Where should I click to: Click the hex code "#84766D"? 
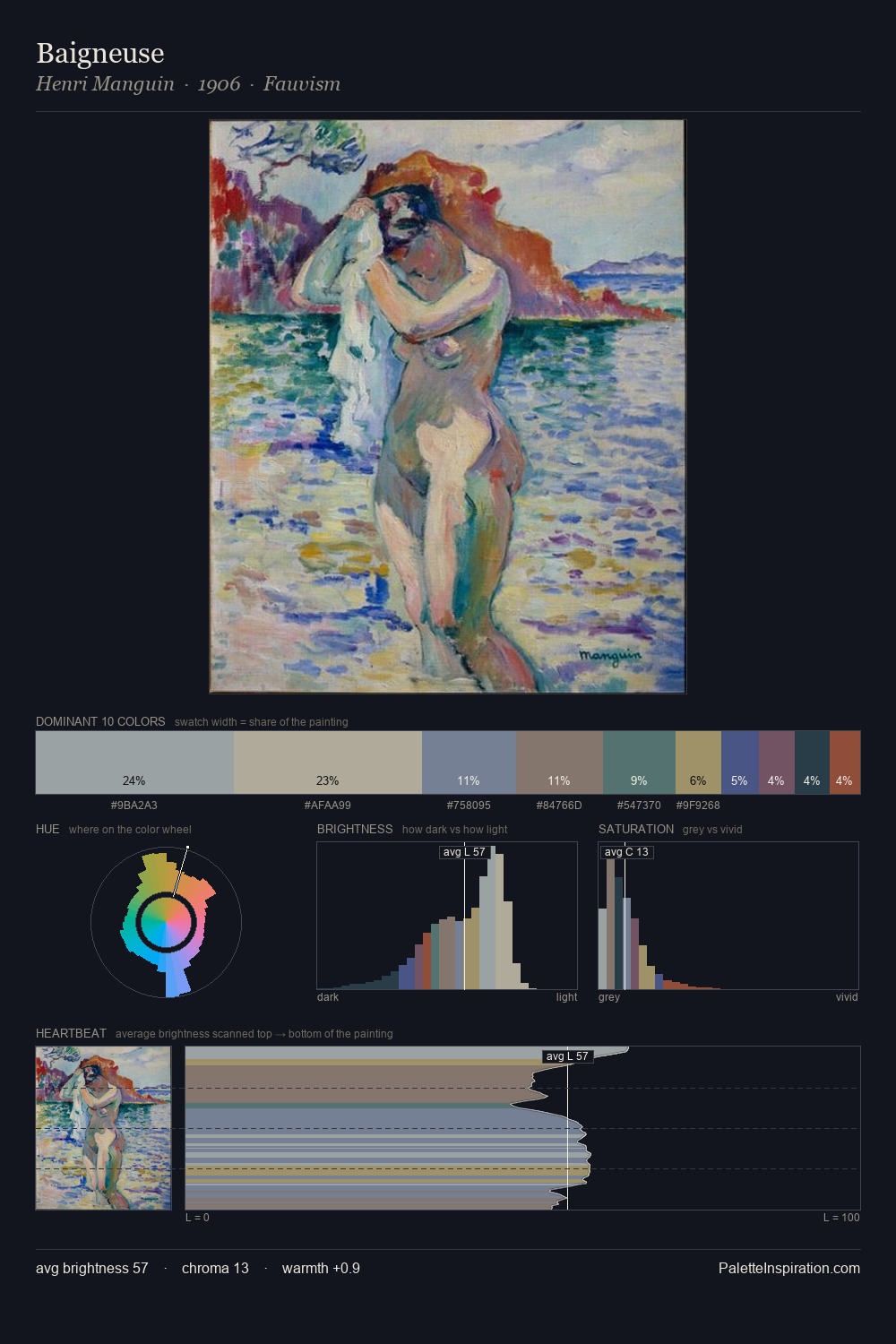pyautogui.click(x=559, y=806)
